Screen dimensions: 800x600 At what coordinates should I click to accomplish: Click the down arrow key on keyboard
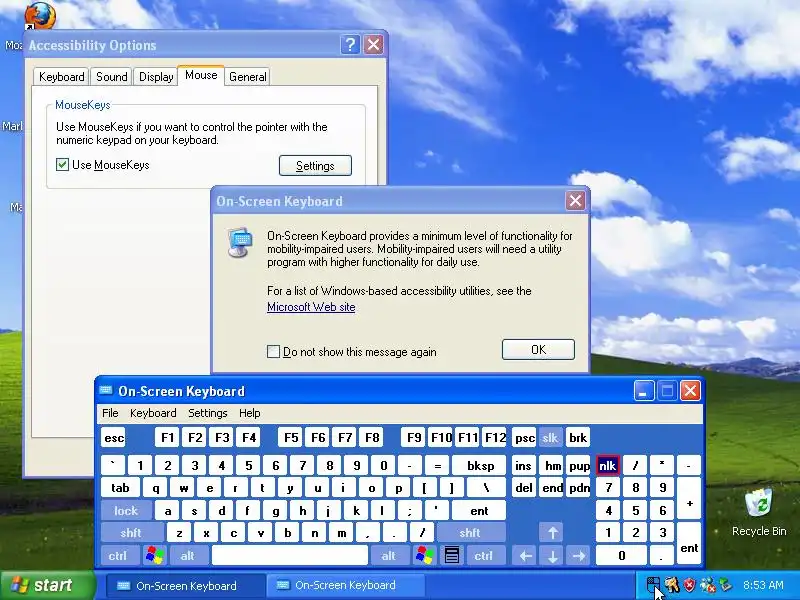click(552, 555)
